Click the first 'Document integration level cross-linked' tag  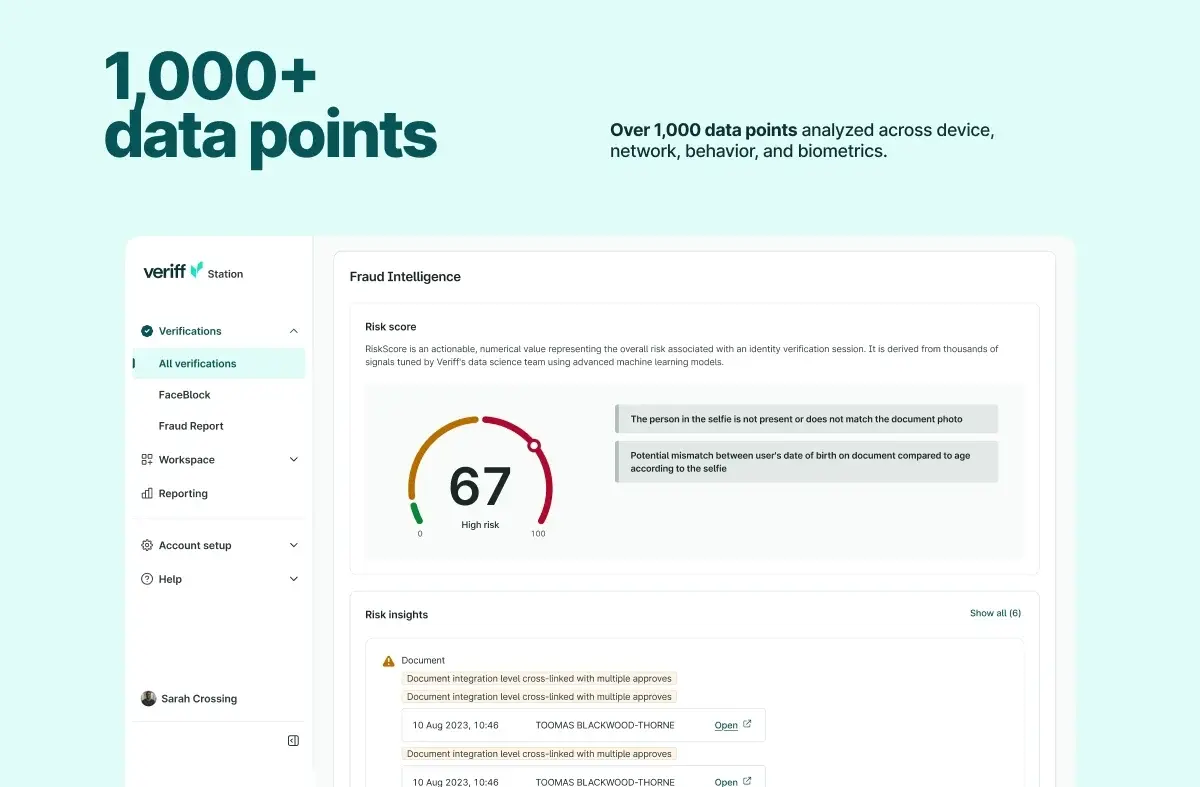pos(540,679)
